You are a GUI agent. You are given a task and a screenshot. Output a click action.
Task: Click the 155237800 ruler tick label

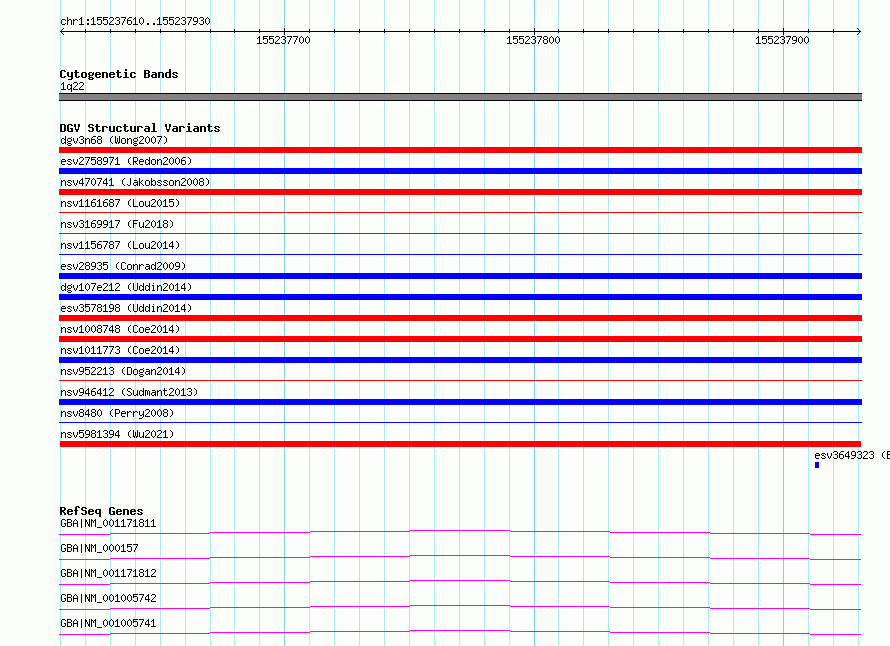533,40
